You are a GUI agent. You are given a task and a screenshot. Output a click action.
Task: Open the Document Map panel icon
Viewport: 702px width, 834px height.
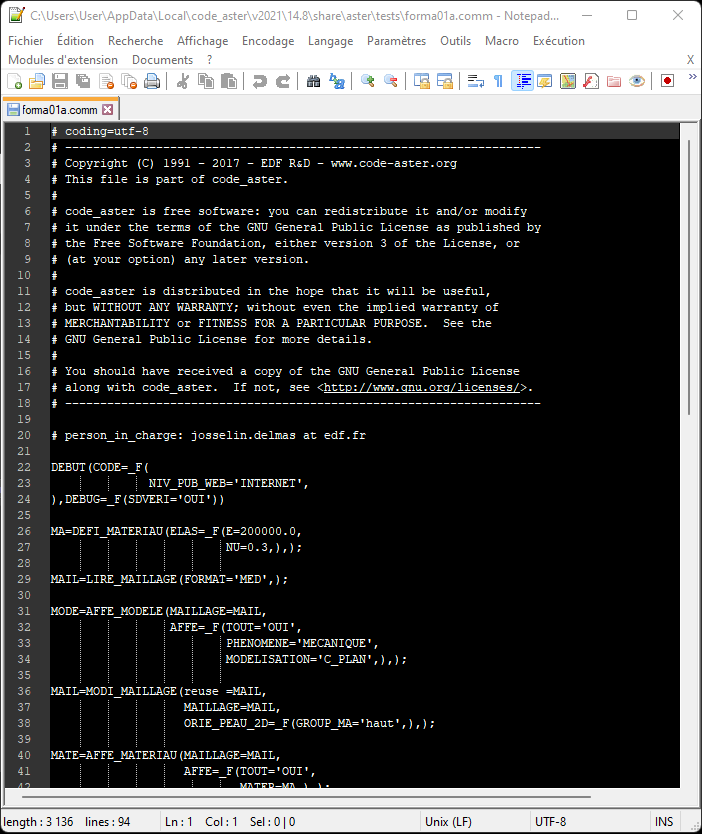[568, 81]
